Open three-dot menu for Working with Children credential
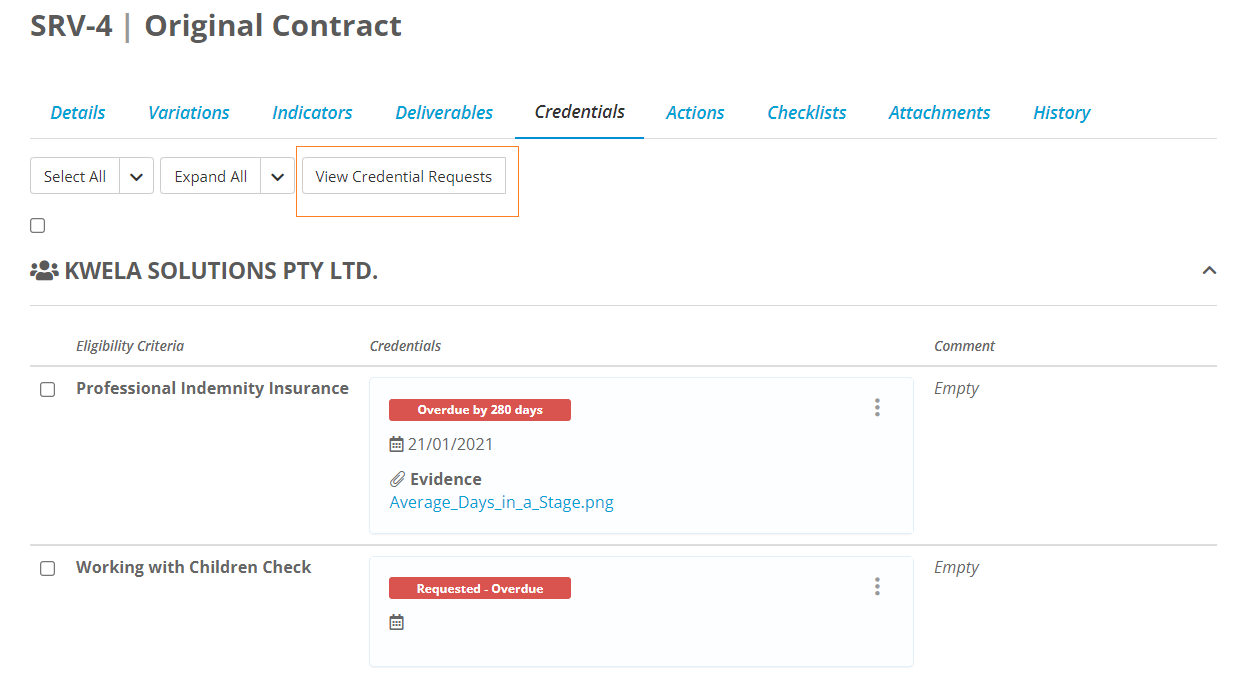The image size is (1241, 687). (x=877, y=586)
